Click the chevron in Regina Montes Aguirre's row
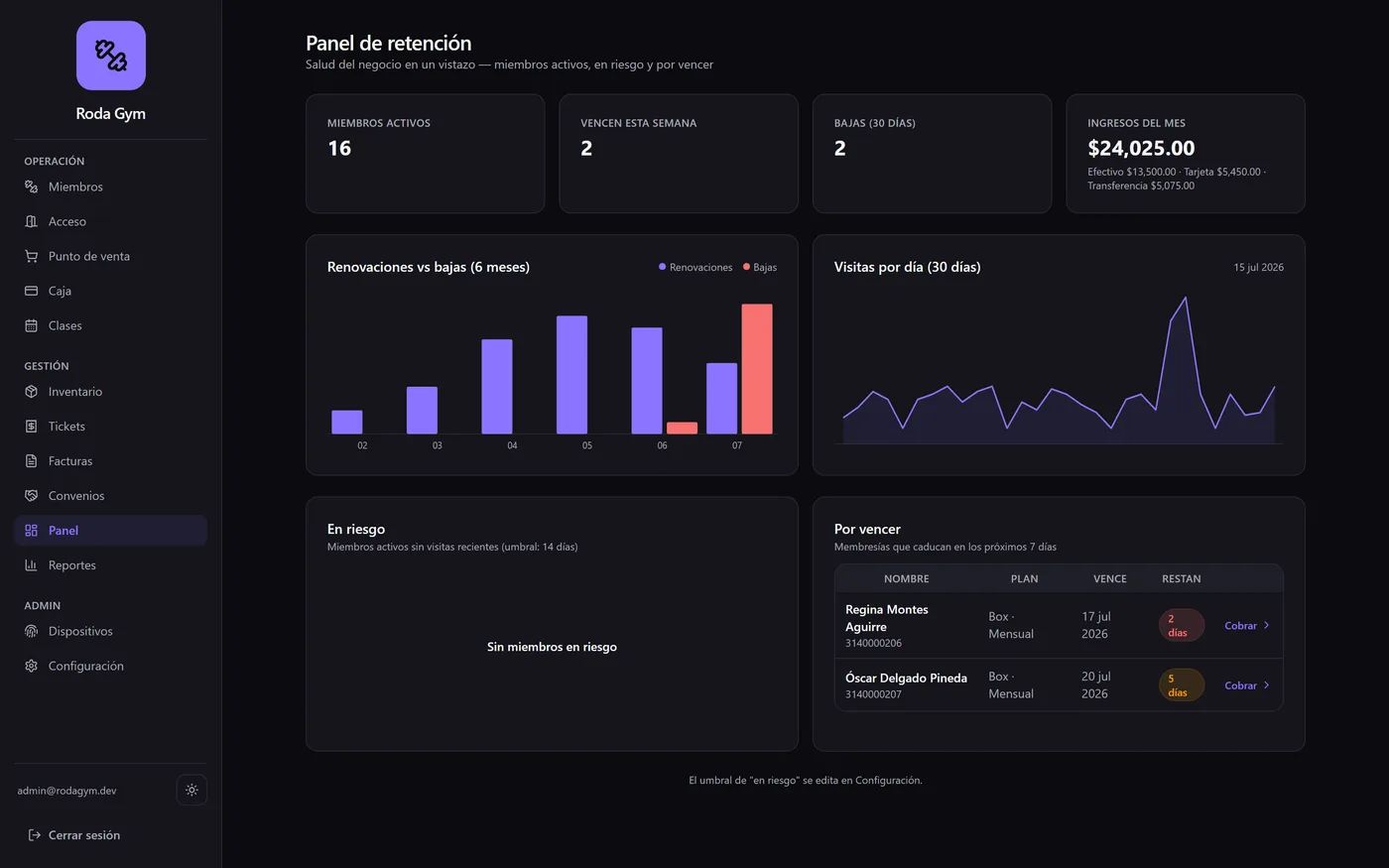This screenshot has height=868, width=1389. click(1267, 626)
